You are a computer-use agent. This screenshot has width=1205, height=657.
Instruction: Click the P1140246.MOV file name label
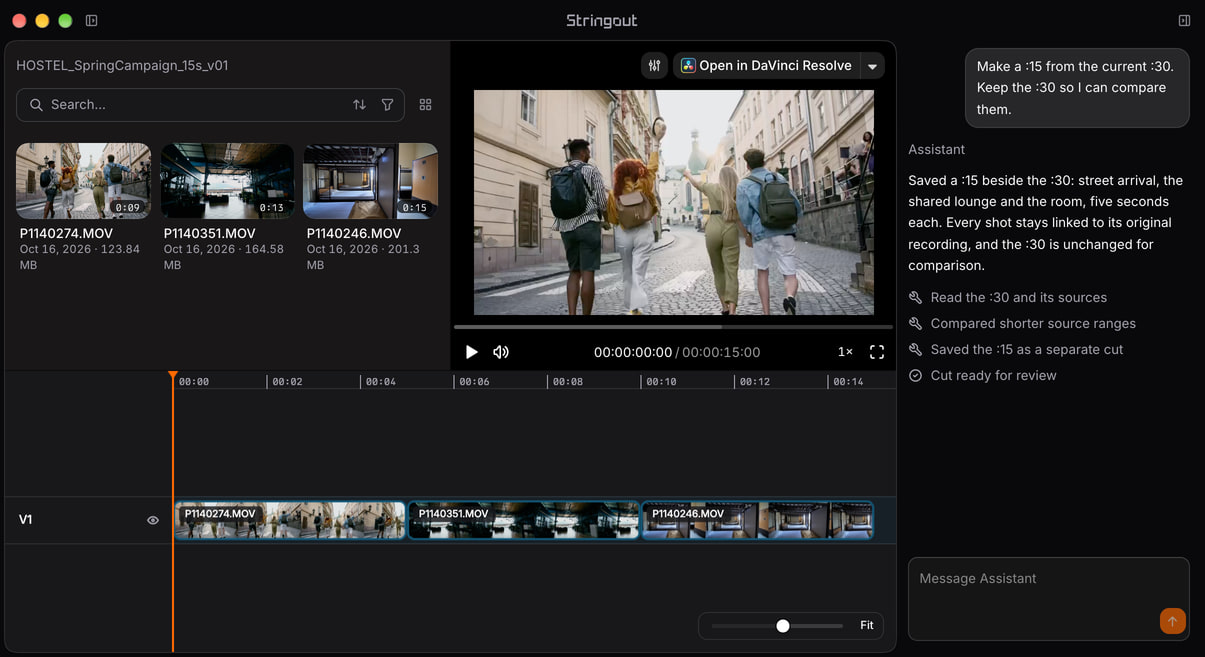point(354,233)
